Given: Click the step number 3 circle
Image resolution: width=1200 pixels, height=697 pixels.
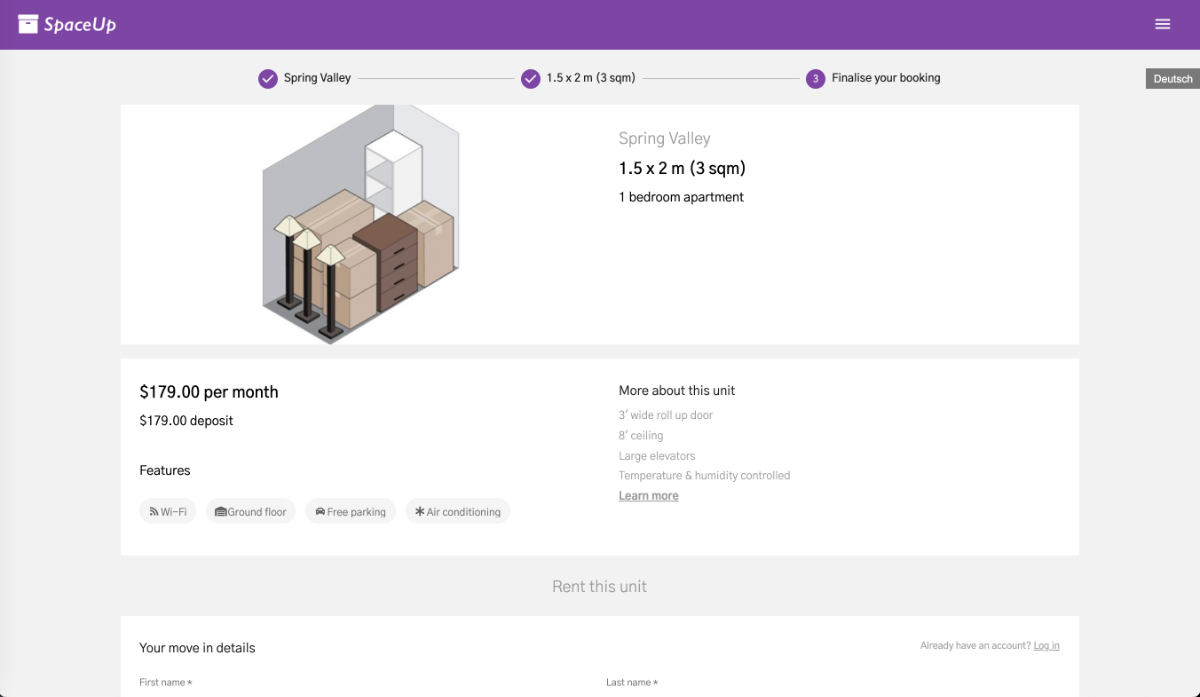Looking at the screenshot, I should (x=816, y=78).
